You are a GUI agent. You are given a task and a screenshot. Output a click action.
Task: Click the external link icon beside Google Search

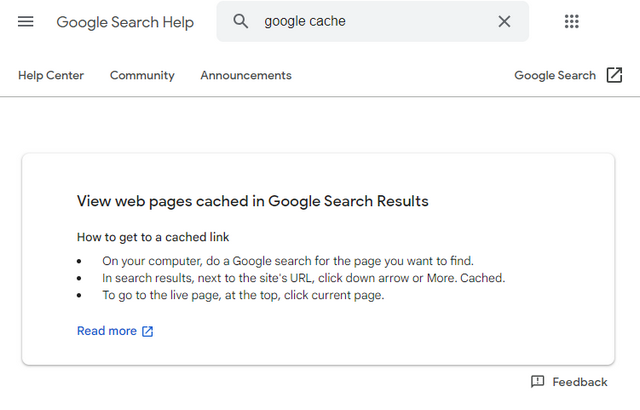point(614,75)
